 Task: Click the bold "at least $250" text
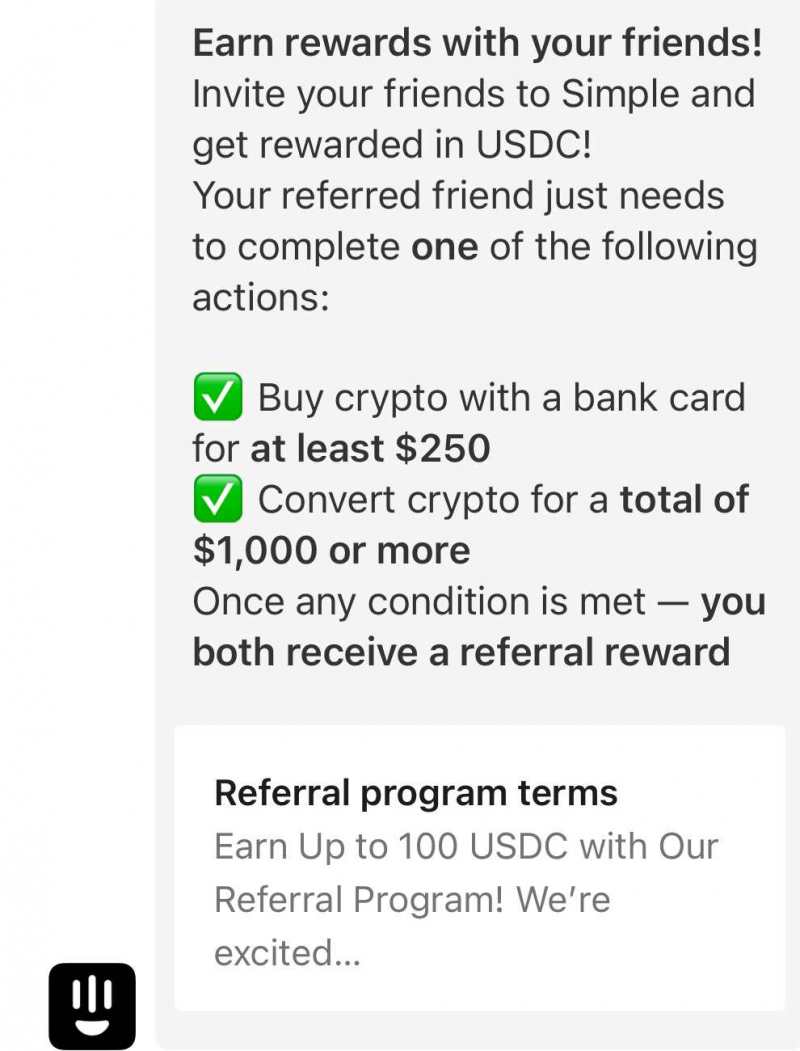pos(370,449)
